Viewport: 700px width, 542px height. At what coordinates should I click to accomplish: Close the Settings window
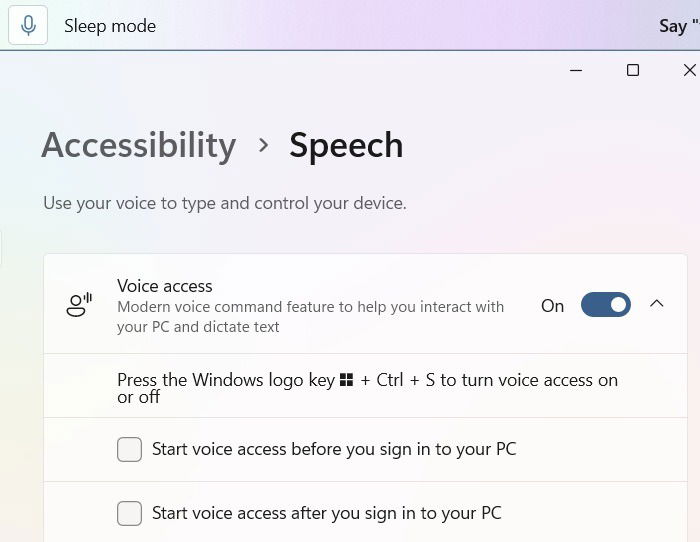689,70
